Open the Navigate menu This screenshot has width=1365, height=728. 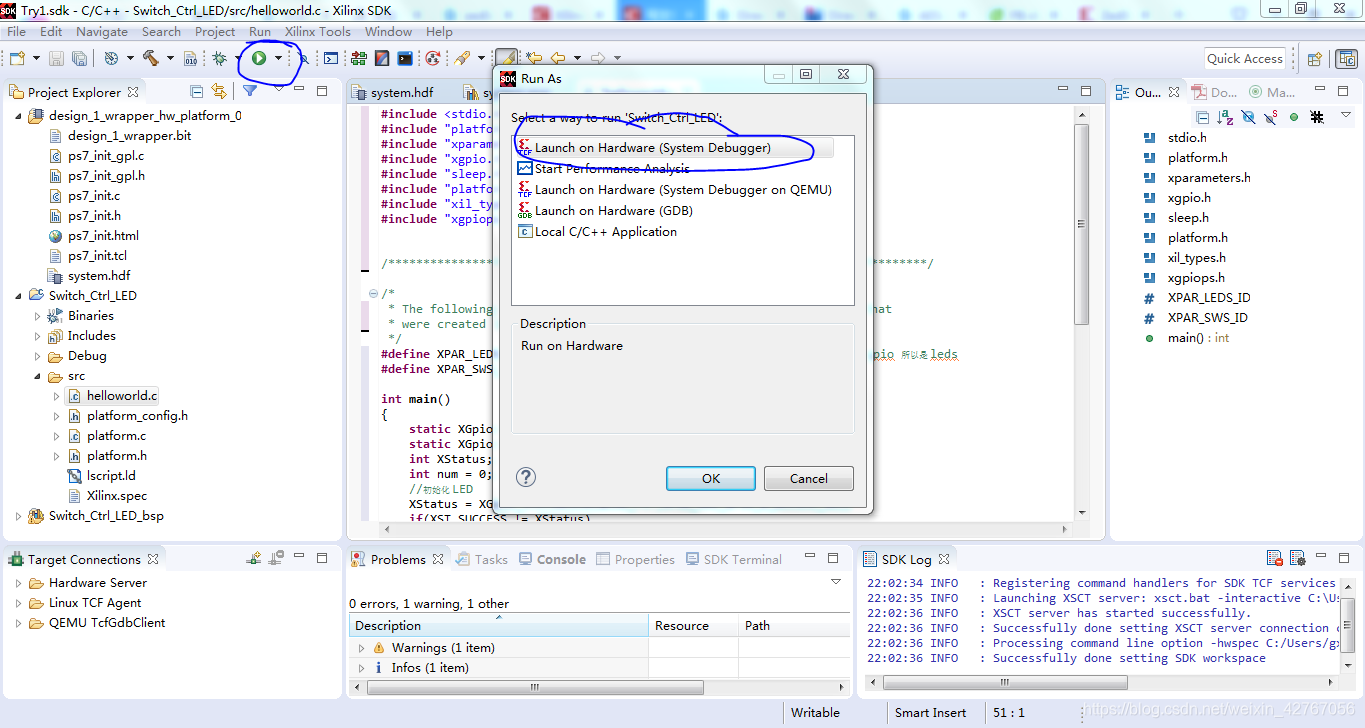(x=102, y=31)
